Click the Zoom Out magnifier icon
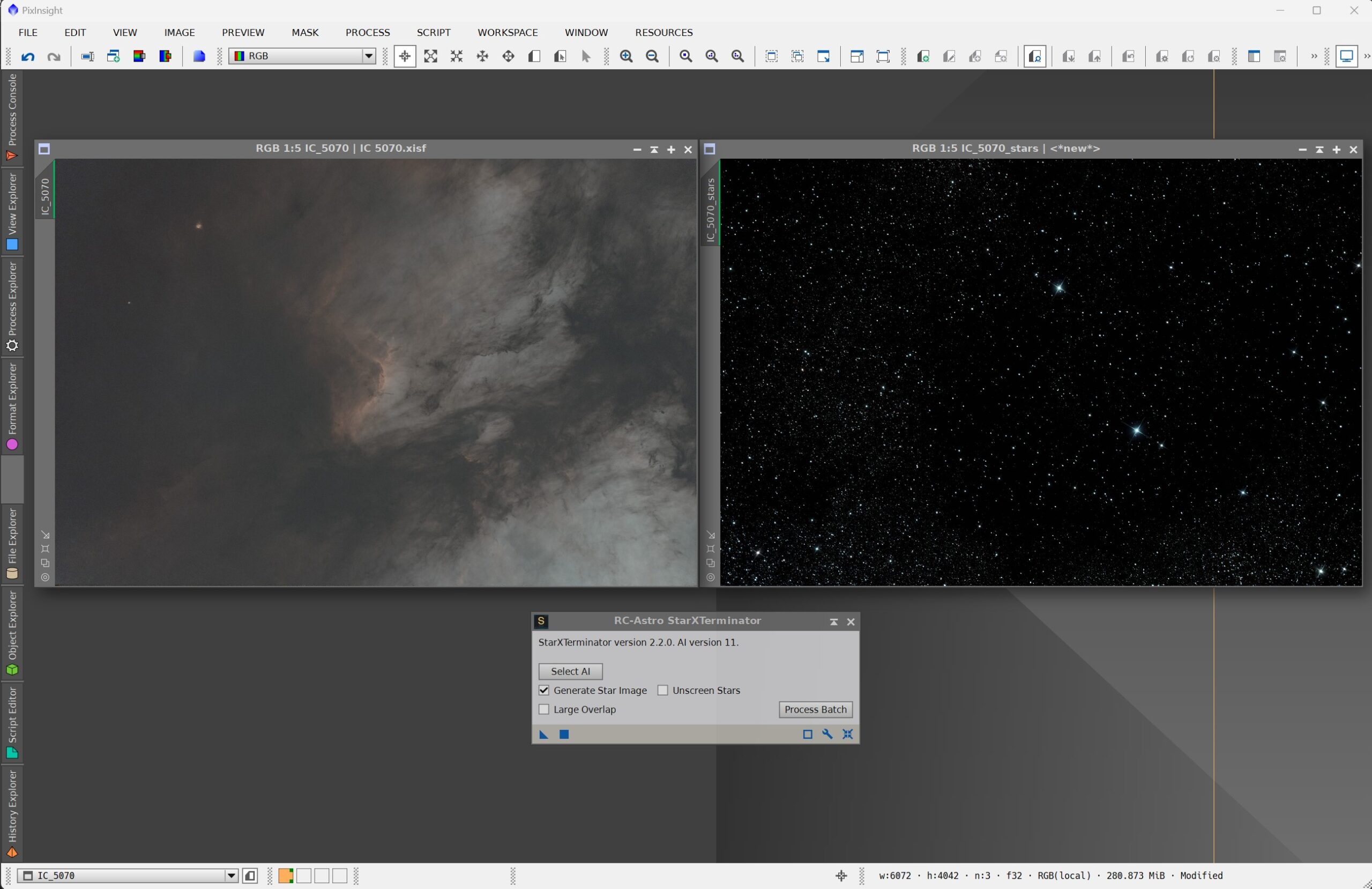This screenshot has width=1372, height=889. 653,56
